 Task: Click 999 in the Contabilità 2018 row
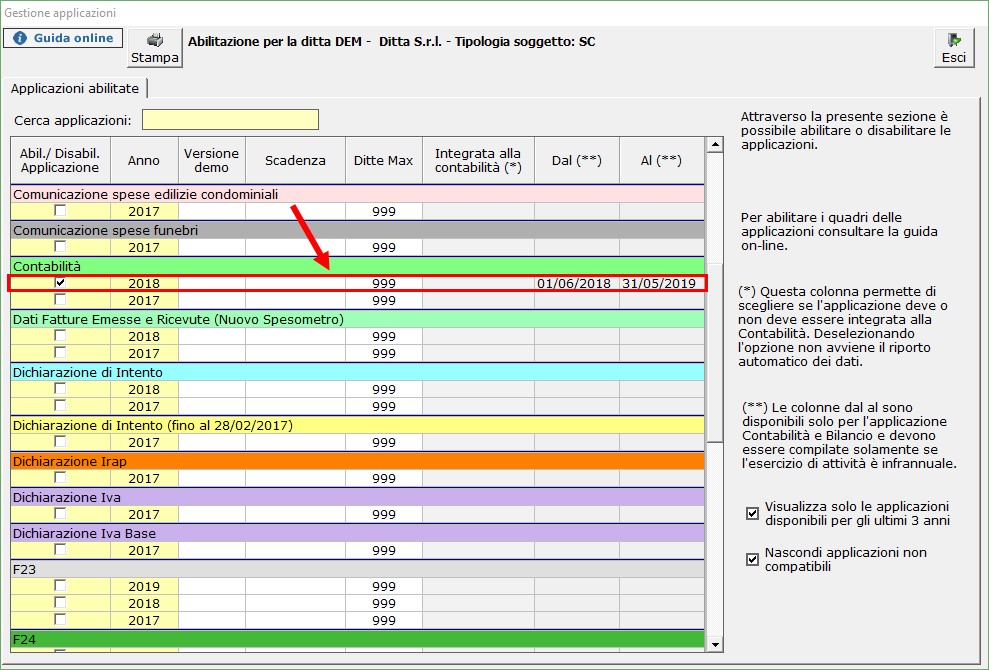[x=383, y=283]
